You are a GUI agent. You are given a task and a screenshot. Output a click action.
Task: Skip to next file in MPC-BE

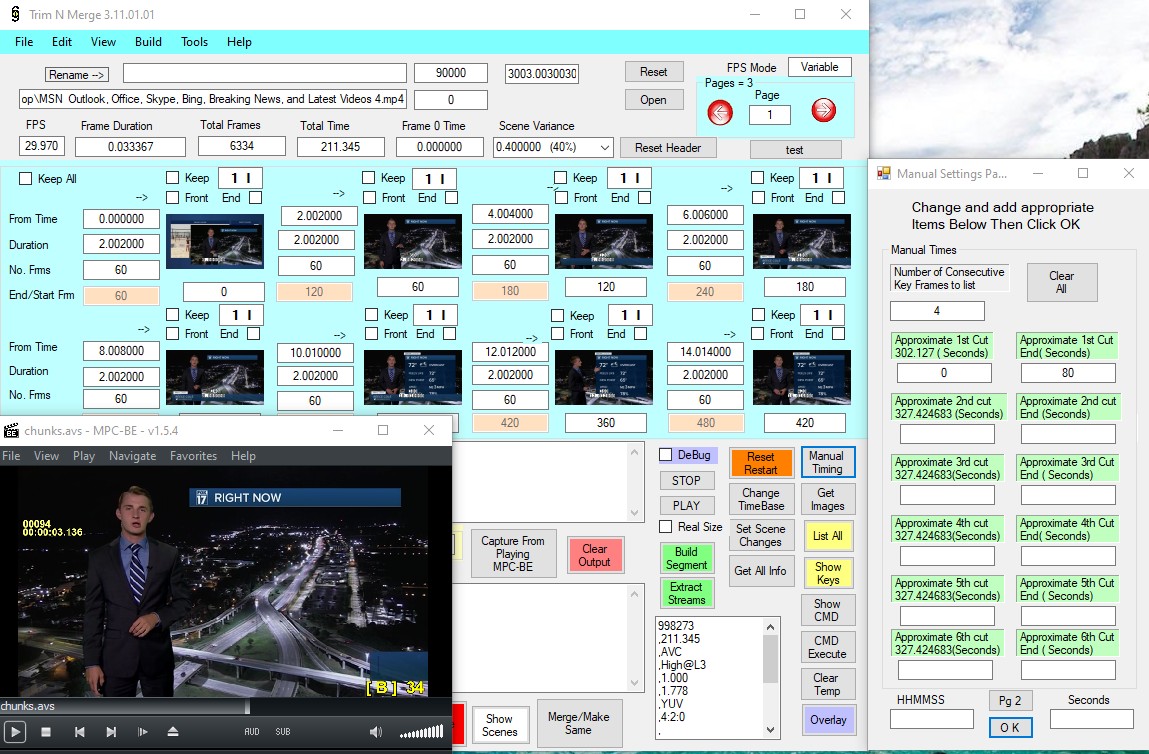pyautogui.click(x=111, y=732)
